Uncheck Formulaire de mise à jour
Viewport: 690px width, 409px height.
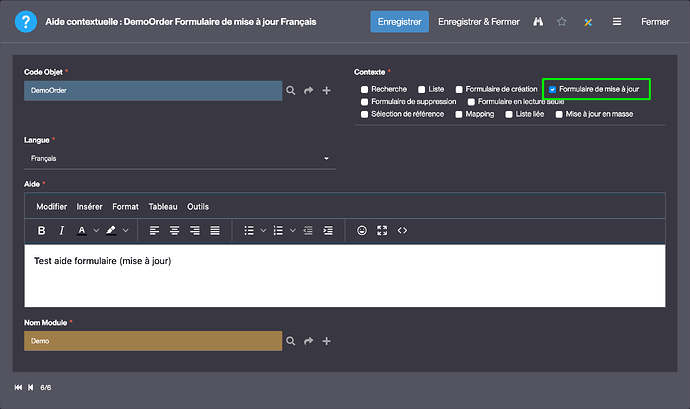(x=553, y=89)
